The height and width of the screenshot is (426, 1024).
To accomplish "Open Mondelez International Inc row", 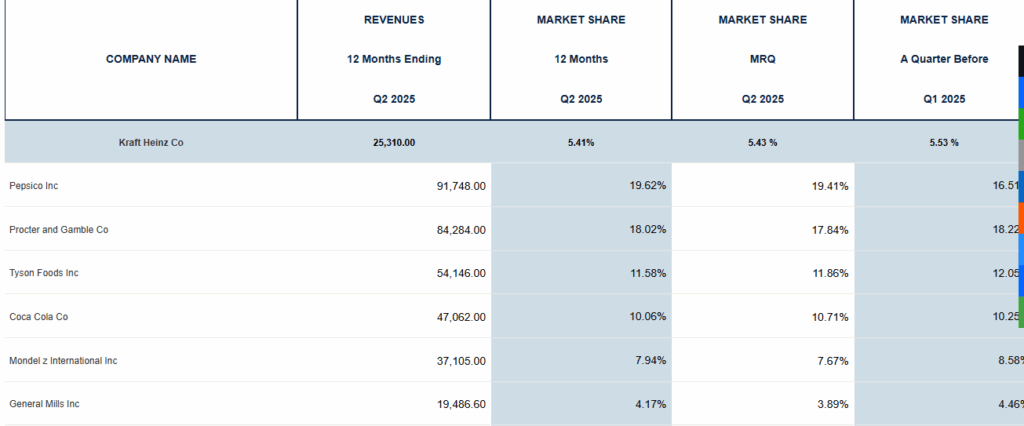I will 63,361.
